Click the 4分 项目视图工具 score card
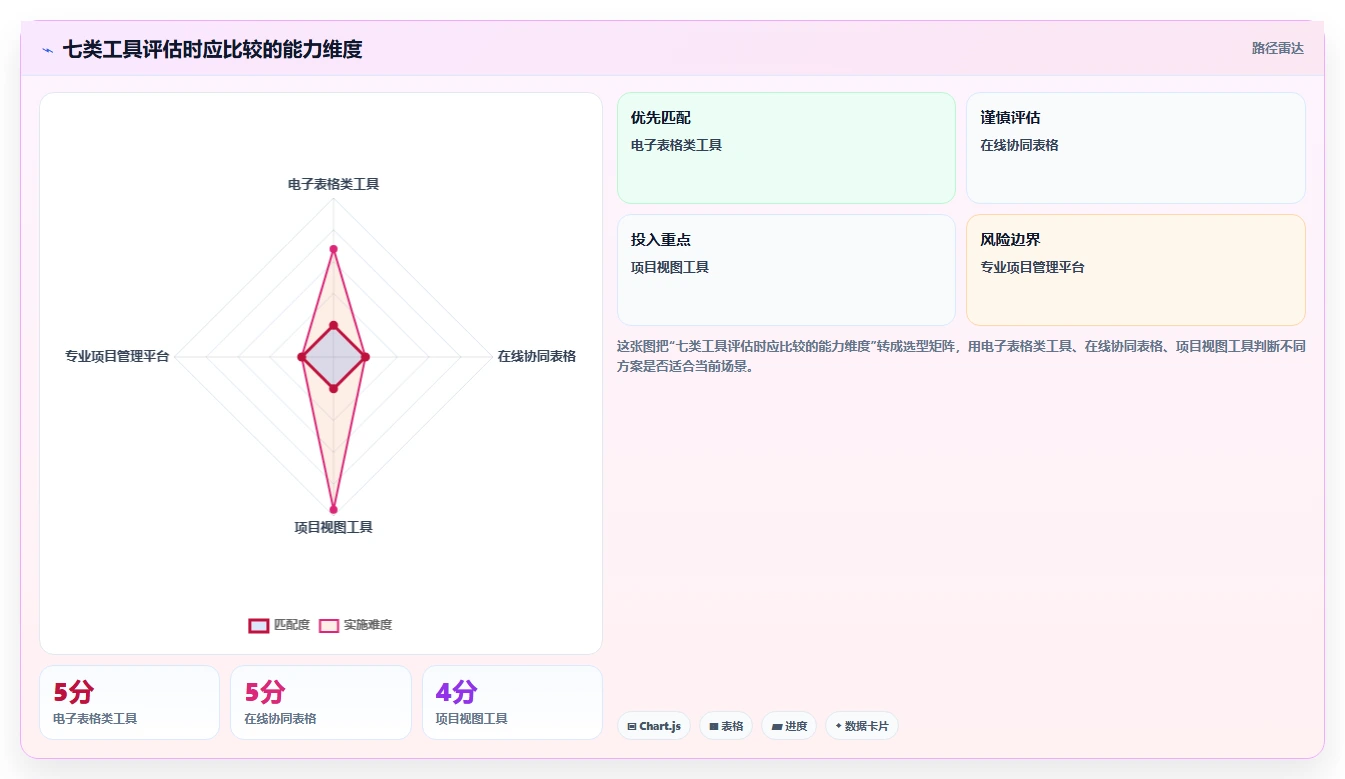Image resolution: width=1345 pixels, height=779 pixels. [x=512, y=702]
